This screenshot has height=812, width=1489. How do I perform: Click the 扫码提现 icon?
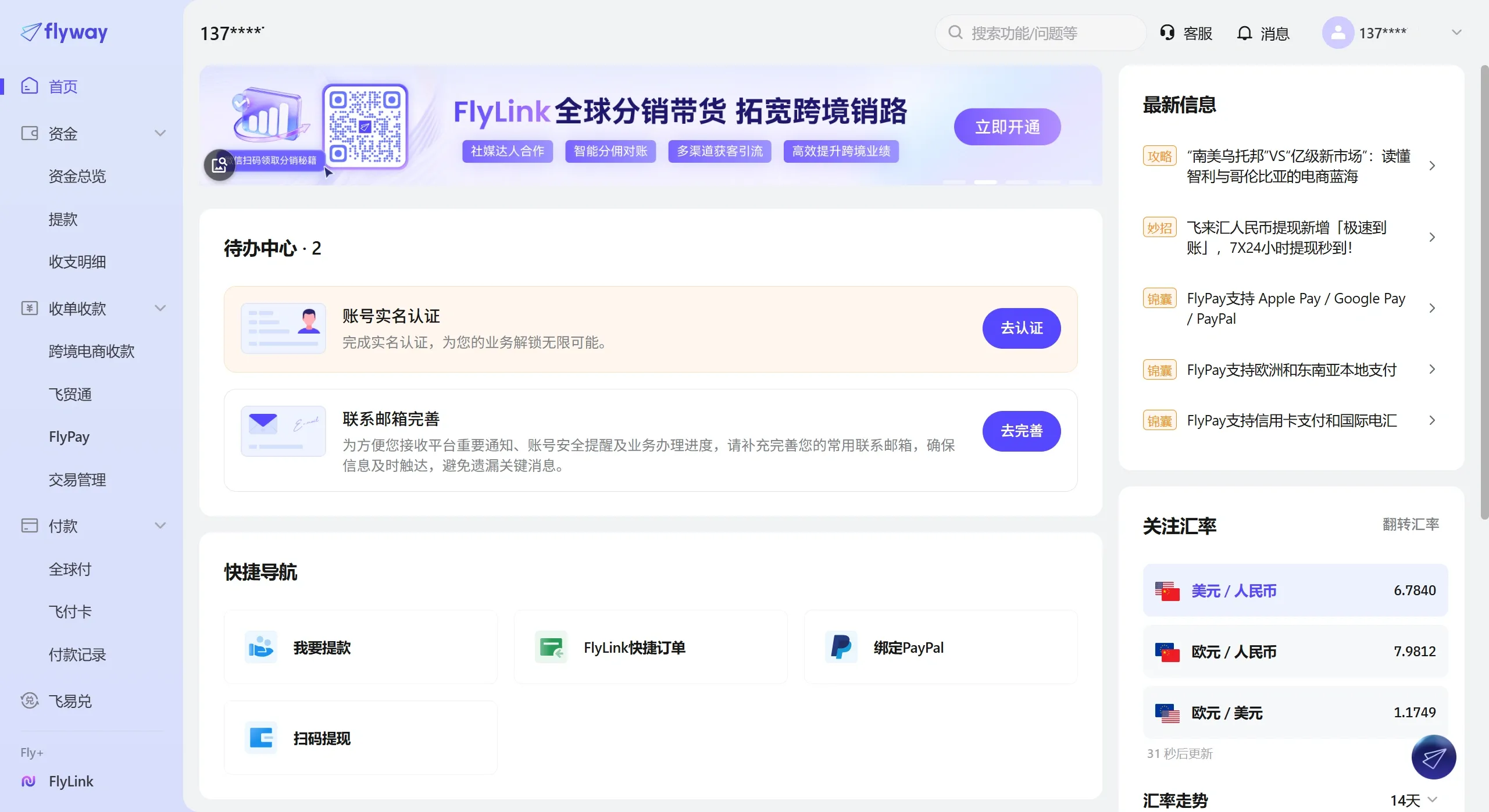261,738
